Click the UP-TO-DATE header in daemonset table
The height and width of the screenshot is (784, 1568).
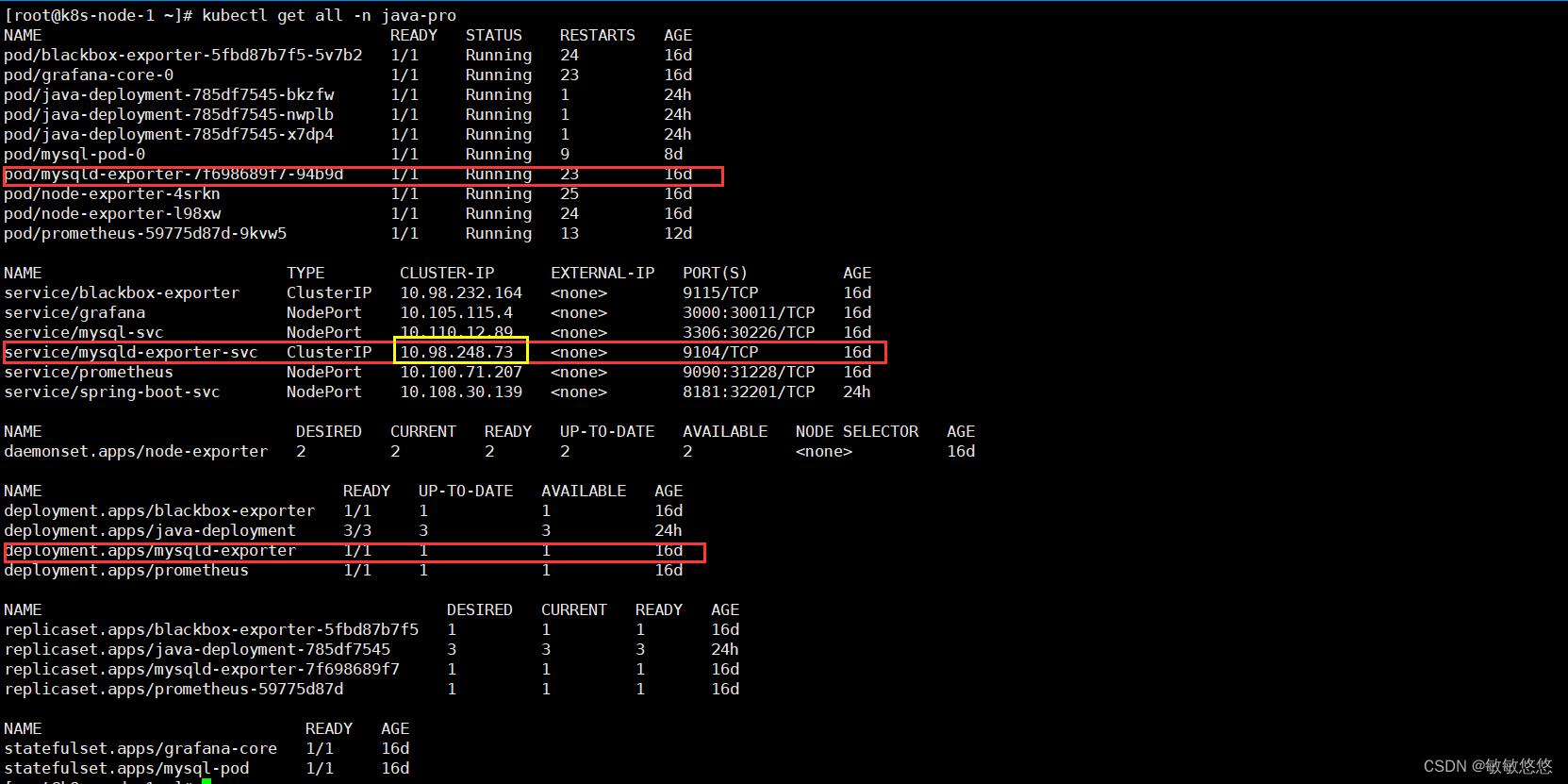(607, 431)
